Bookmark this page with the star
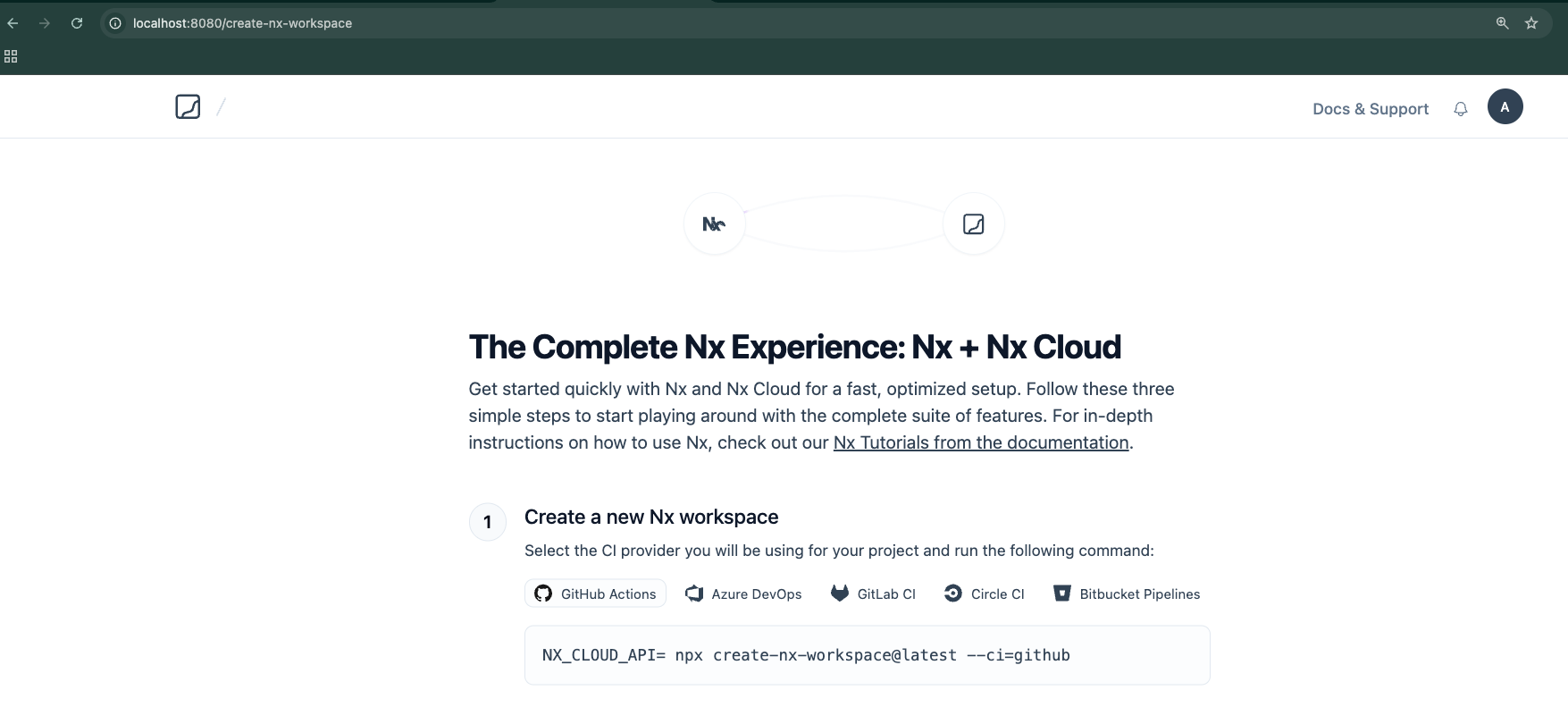1568x724 pixels. pyautogui.click(x=1531, y=23)
